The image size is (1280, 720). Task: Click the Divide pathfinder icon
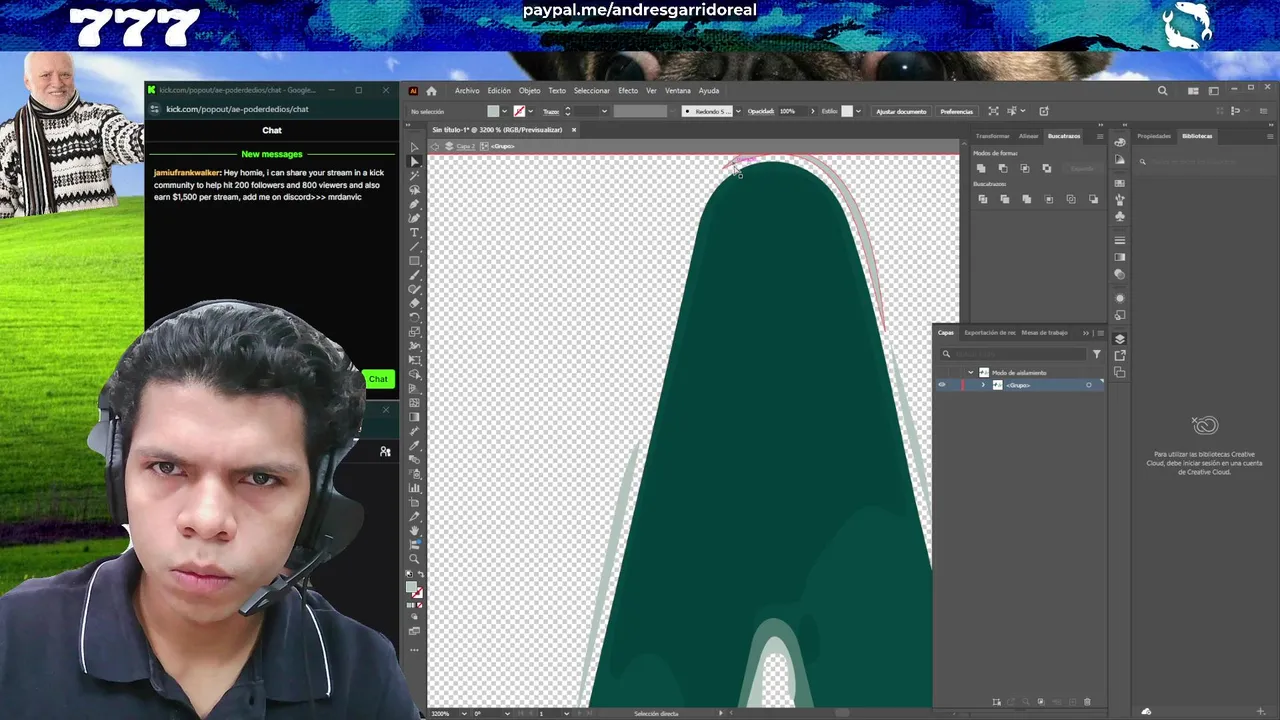click(982, 199)
